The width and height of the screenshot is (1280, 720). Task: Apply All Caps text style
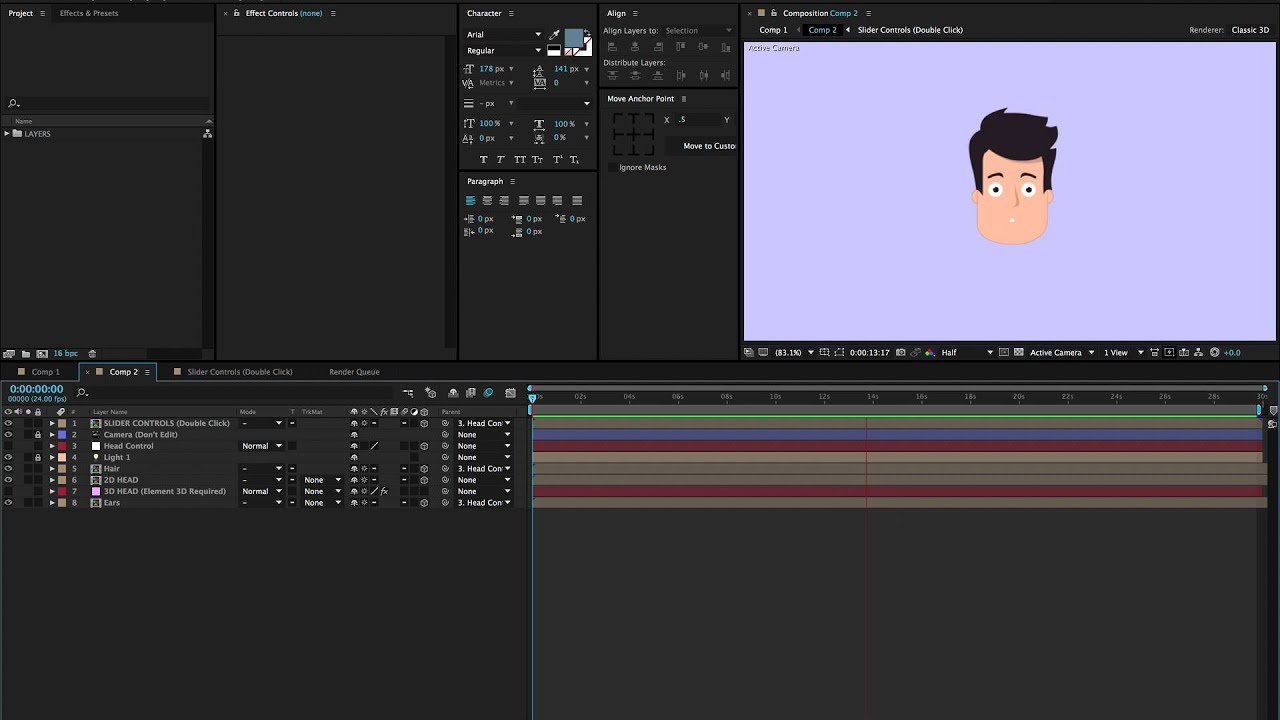coord(520,160)
